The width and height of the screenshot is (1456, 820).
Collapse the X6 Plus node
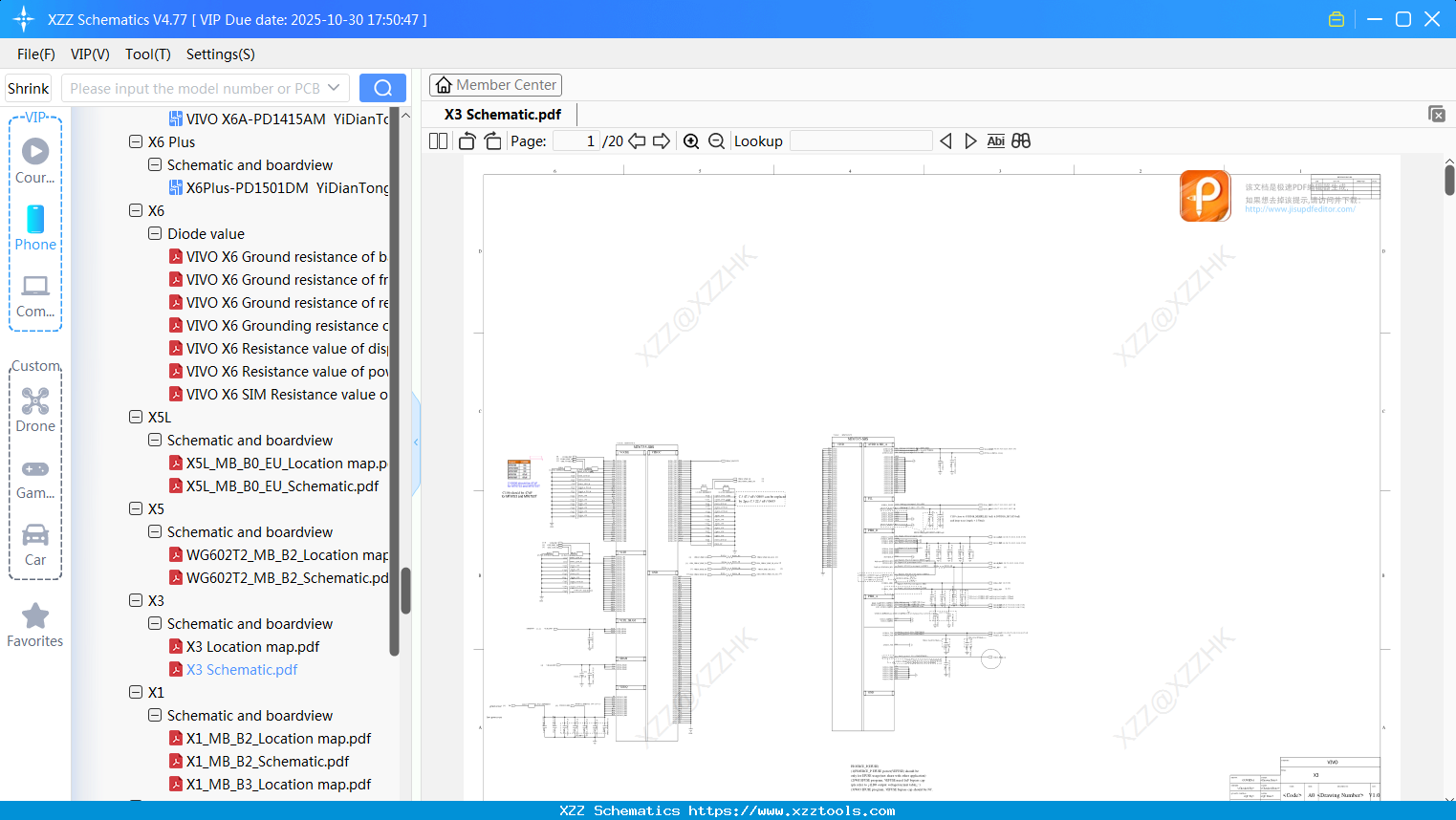(x=136, y=141)
